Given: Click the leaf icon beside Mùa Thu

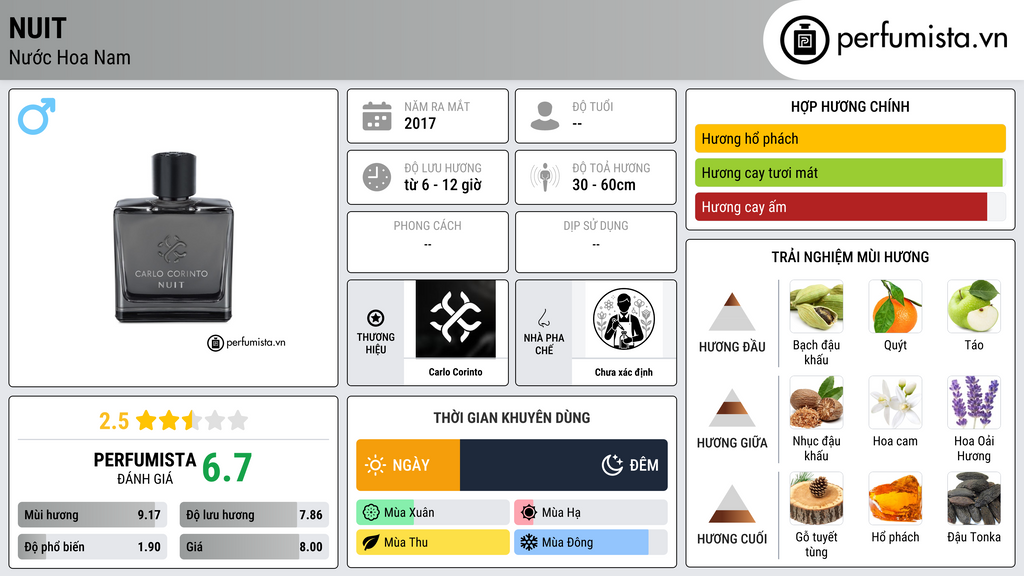Looking at the screenshot, I should click(x=370, y=542).
